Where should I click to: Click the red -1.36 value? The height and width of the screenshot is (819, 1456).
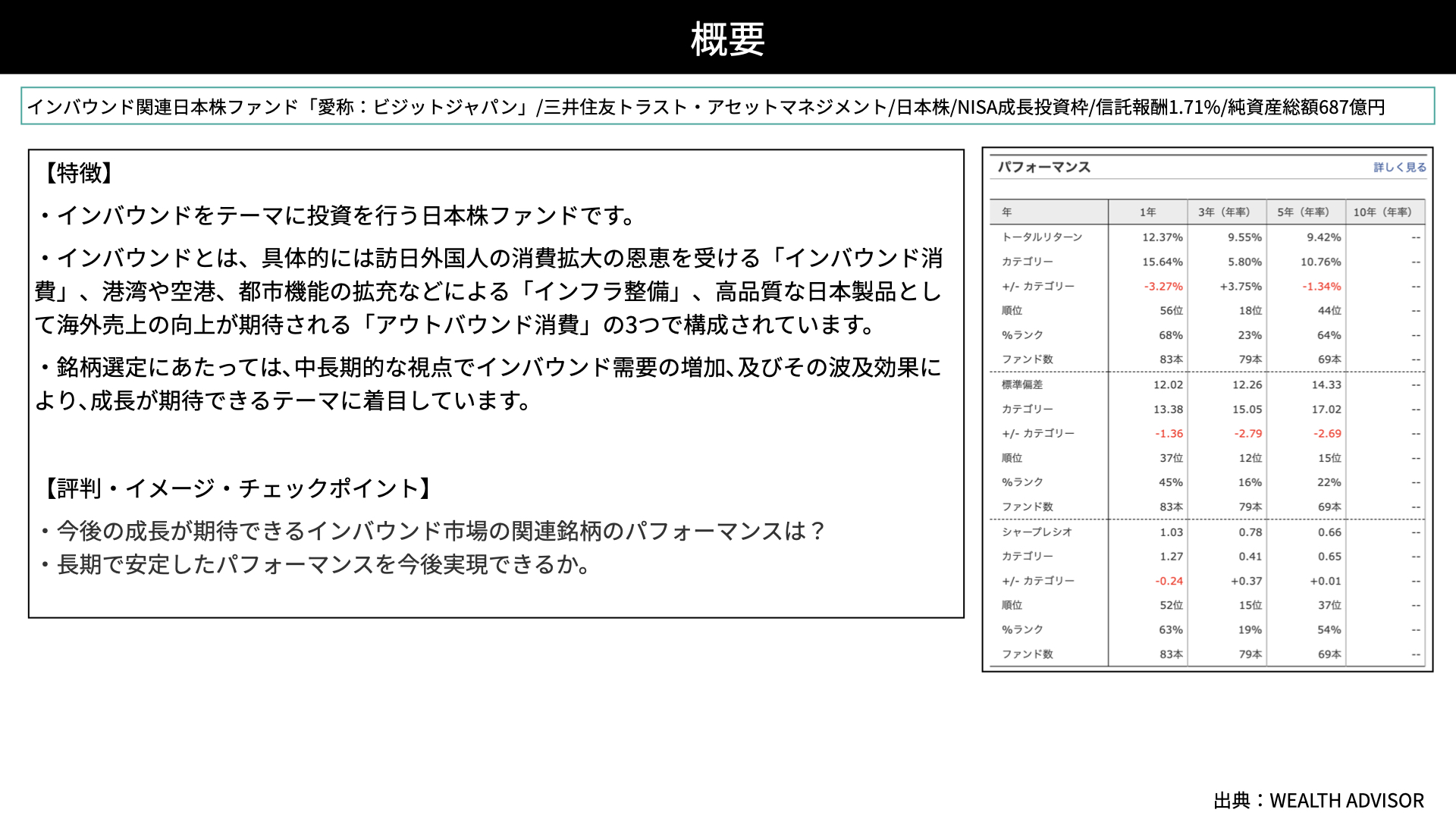point(1169,434)
